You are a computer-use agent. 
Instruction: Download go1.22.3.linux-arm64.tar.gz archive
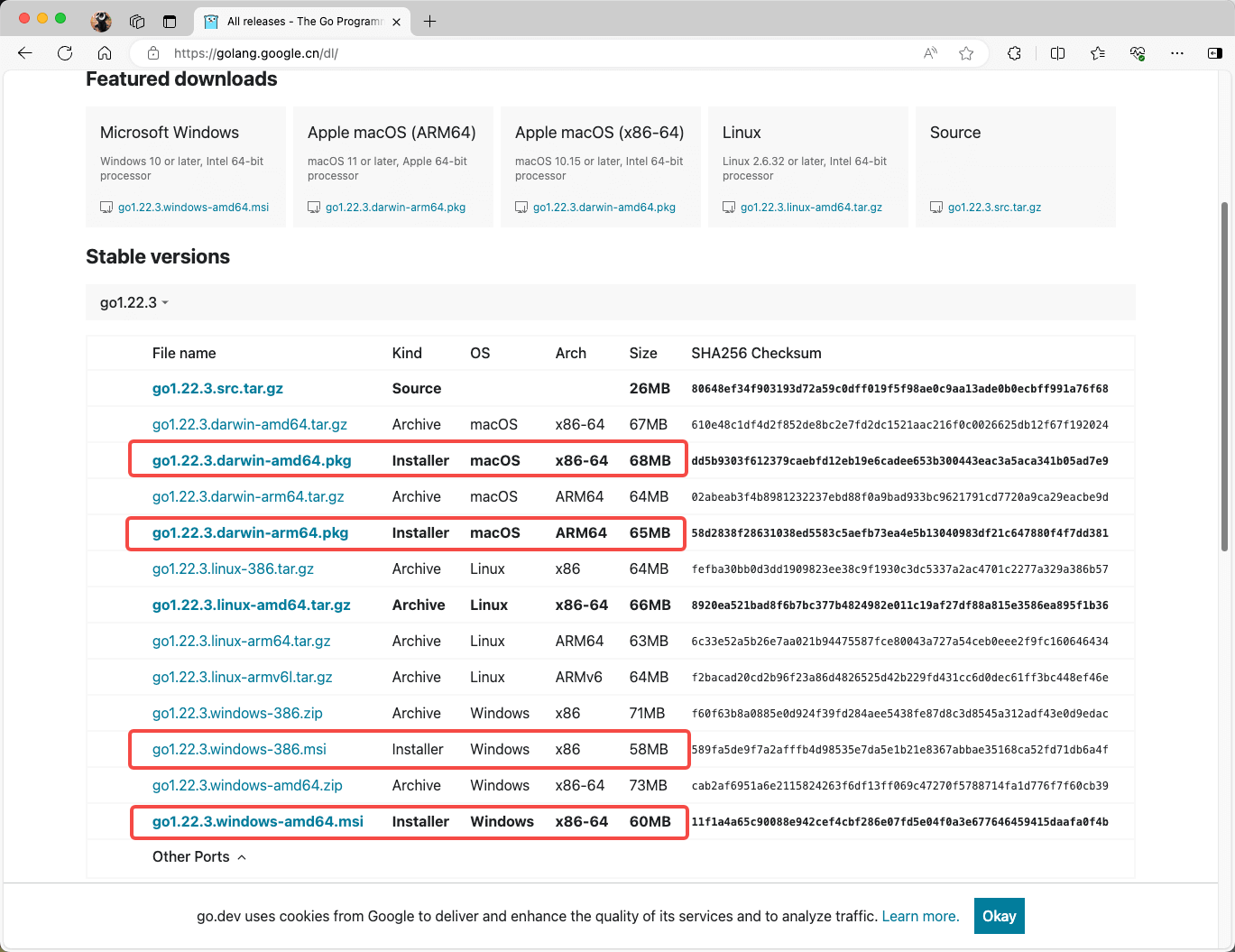(x=242, y=641)
